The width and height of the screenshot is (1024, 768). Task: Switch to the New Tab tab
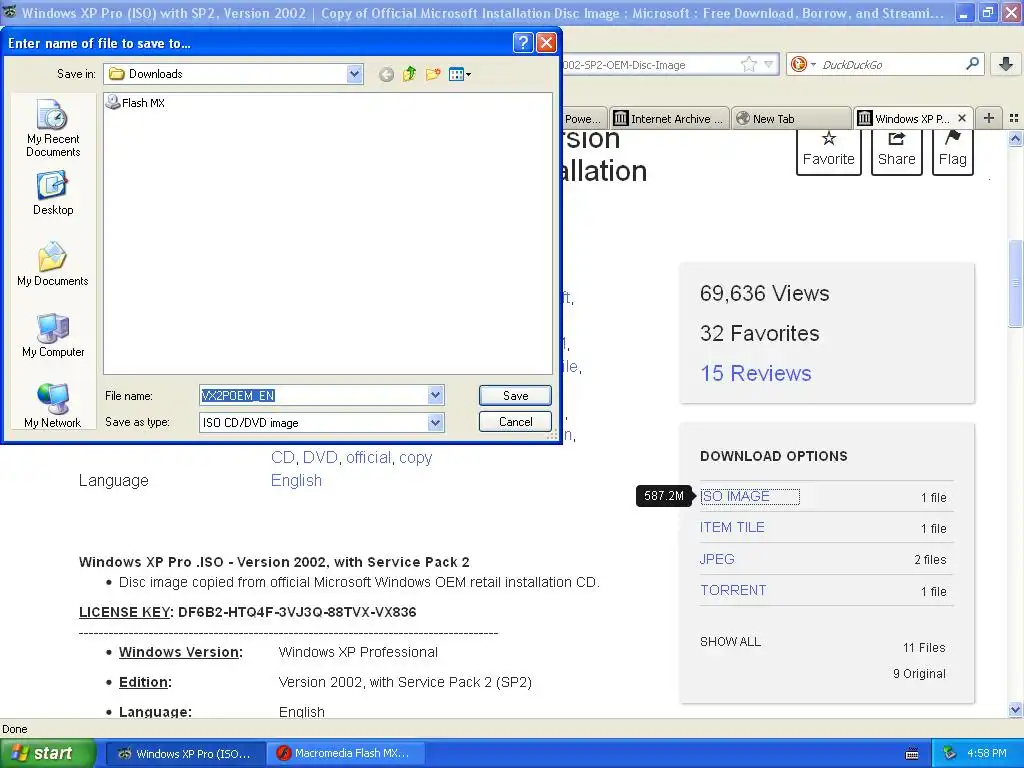(x=791, y=119)
